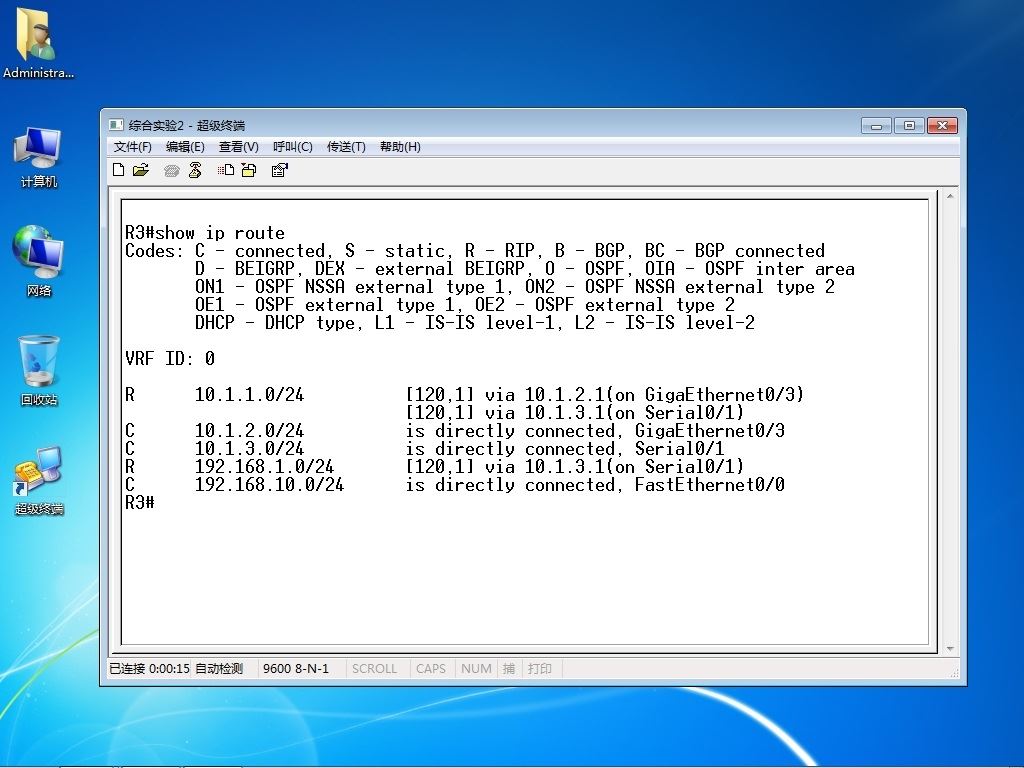Select the 计算机 desktop icon
Screen dimensions: 1024x768
pyautogui.click(x=38, y=159)
